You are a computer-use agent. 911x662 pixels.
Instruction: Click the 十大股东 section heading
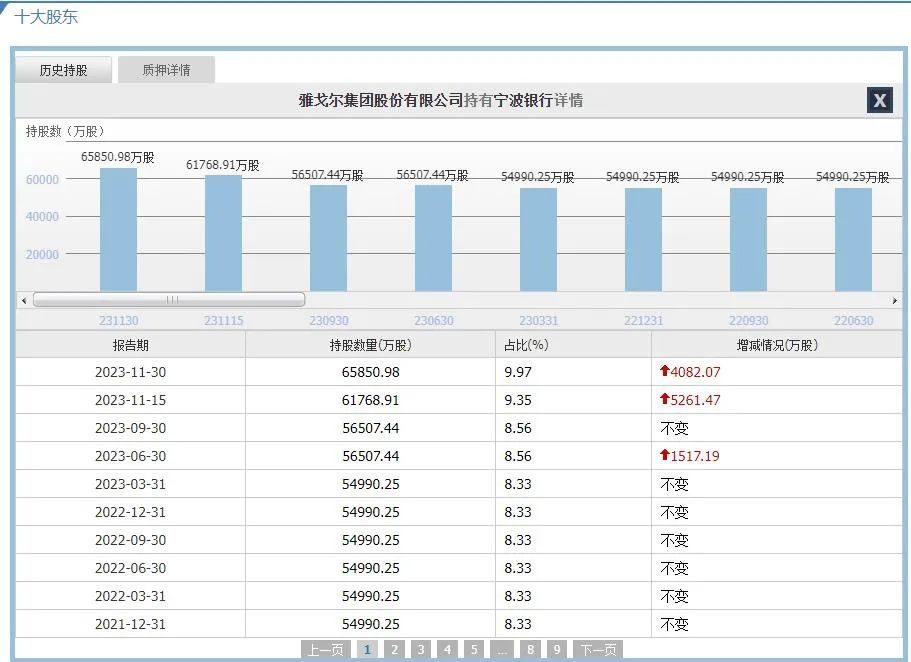[46, 17]
